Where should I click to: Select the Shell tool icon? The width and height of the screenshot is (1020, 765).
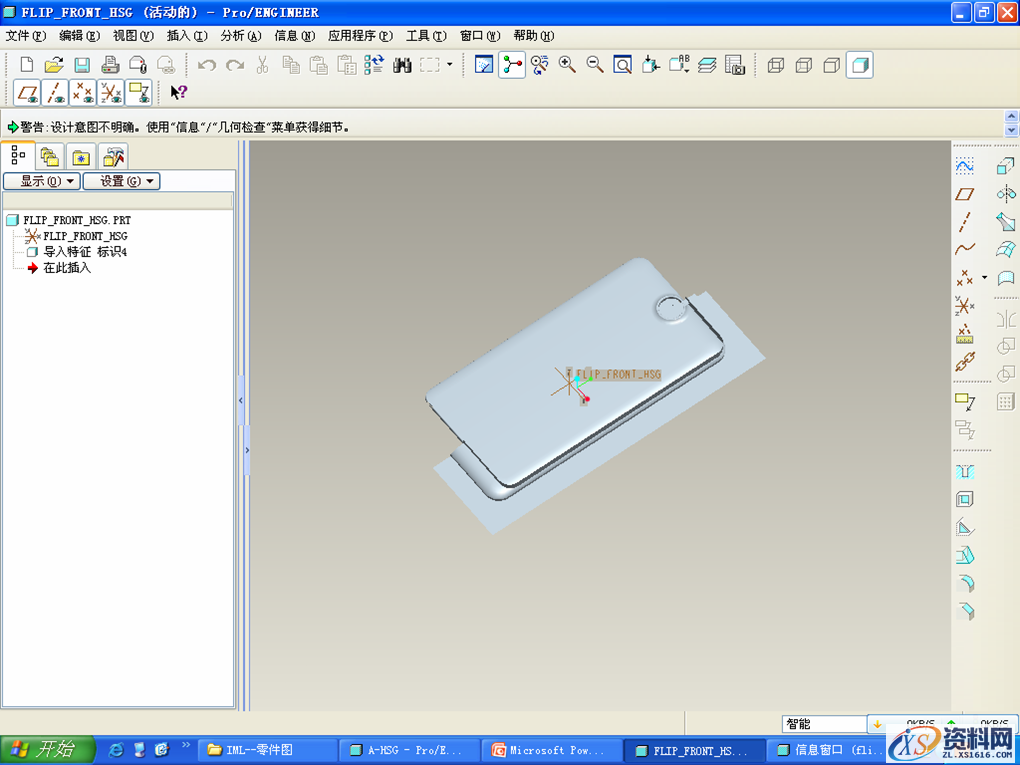[964, 500]
